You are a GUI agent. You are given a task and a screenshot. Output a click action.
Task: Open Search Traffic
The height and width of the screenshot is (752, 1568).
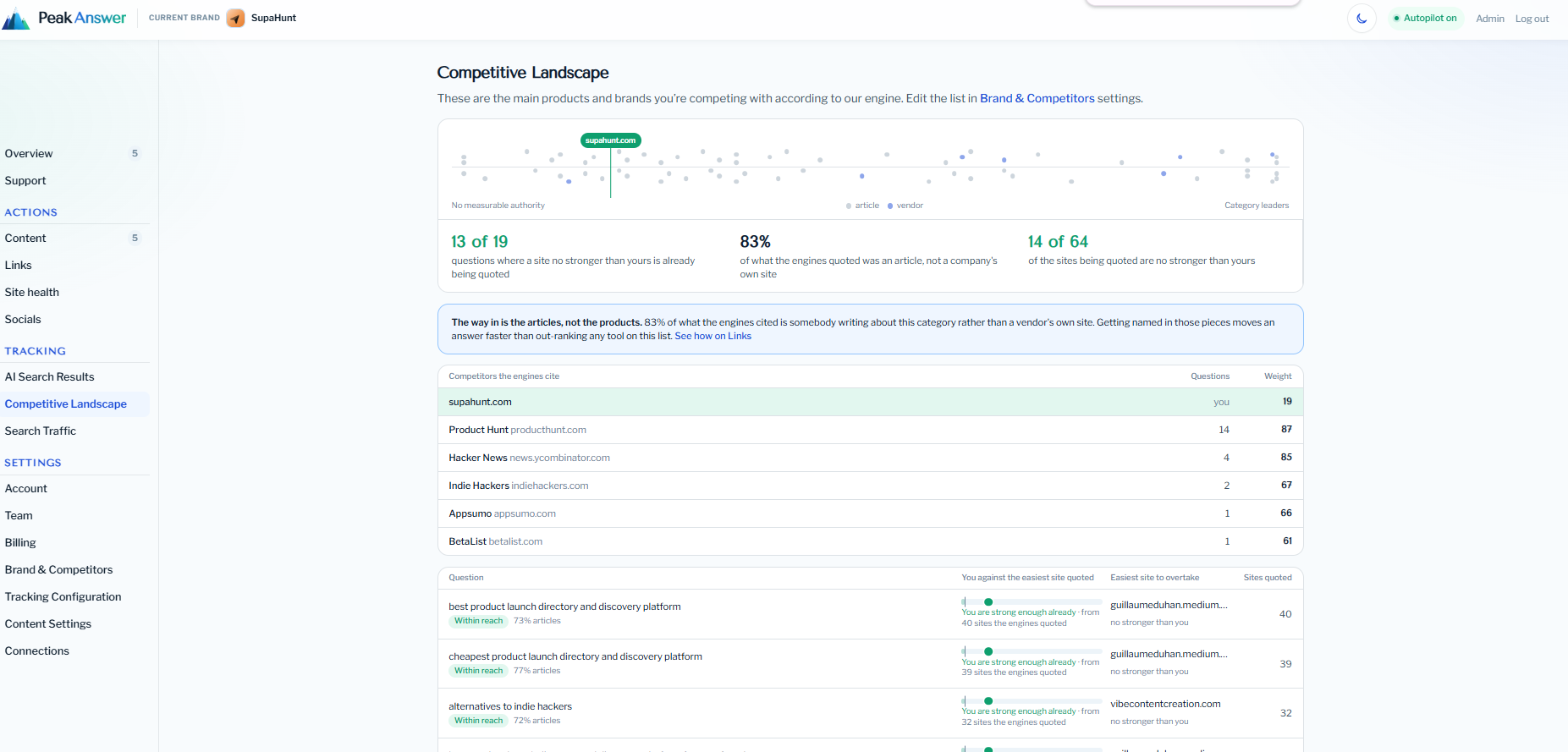pyautogui.click(x=41, y=431)
